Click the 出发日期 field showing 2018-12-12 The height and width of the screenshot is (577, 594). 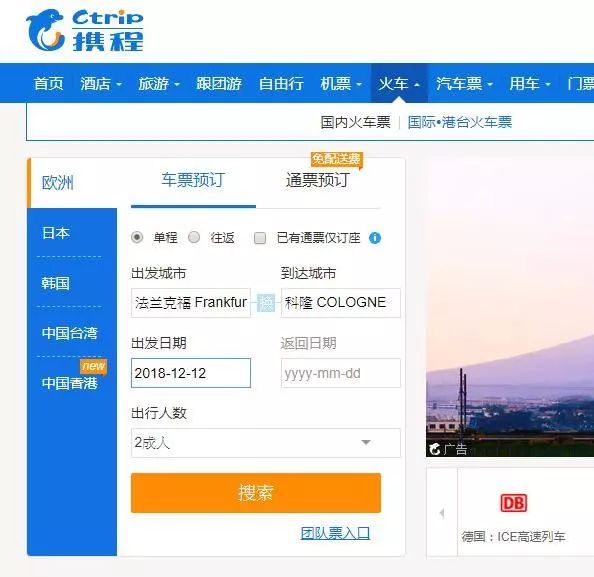[x=191, y=373]
